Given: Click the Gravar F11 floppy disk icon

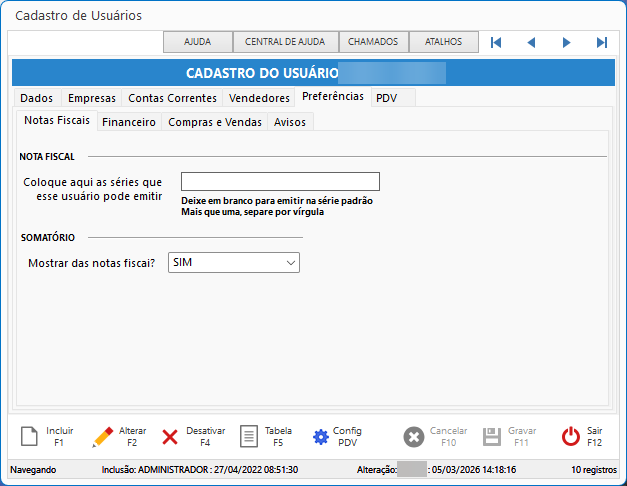Looking at the screenshot, I should [x=491, y=437].
